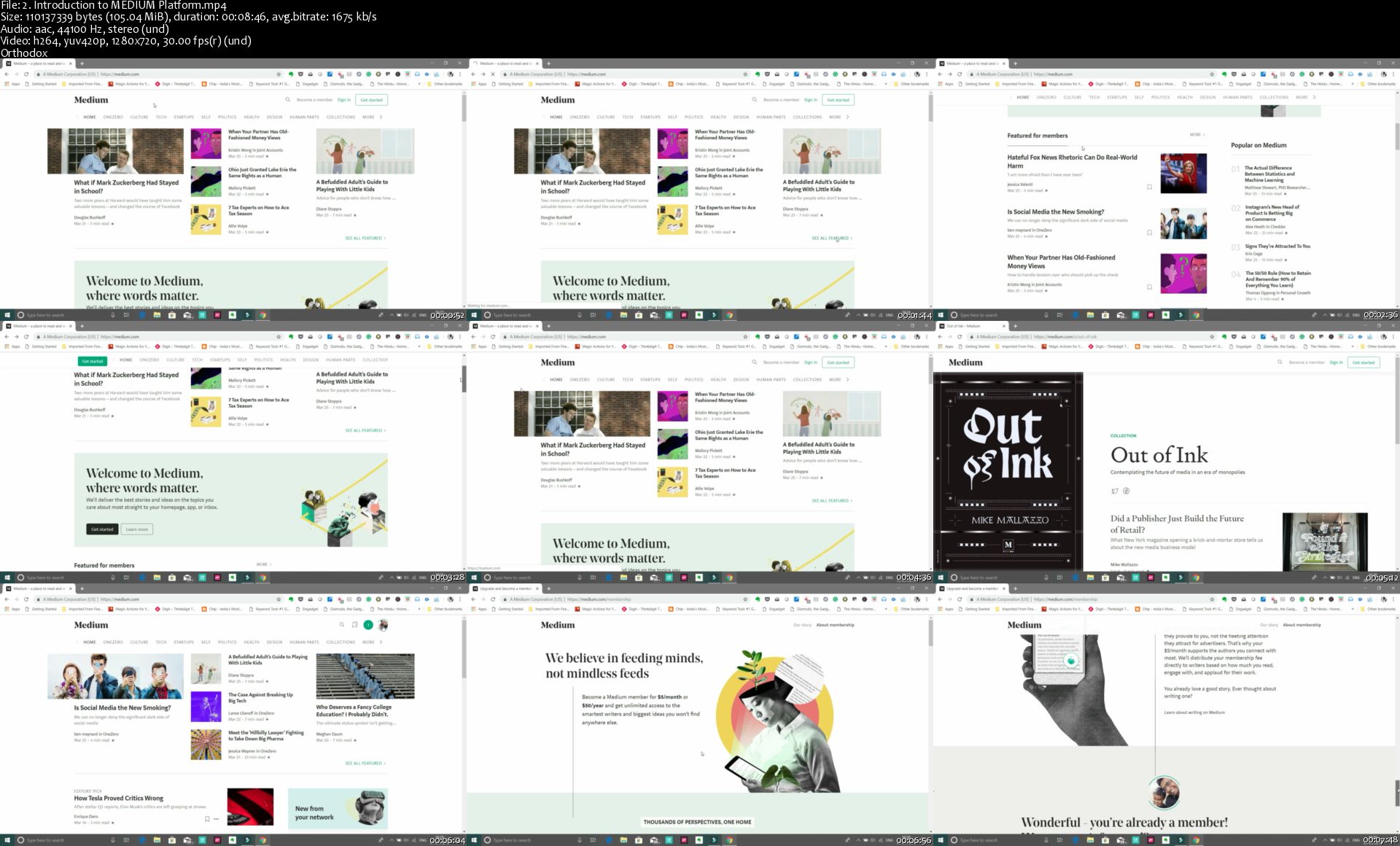Open Twitter share icon under Out of Ink

(1114, 491)
